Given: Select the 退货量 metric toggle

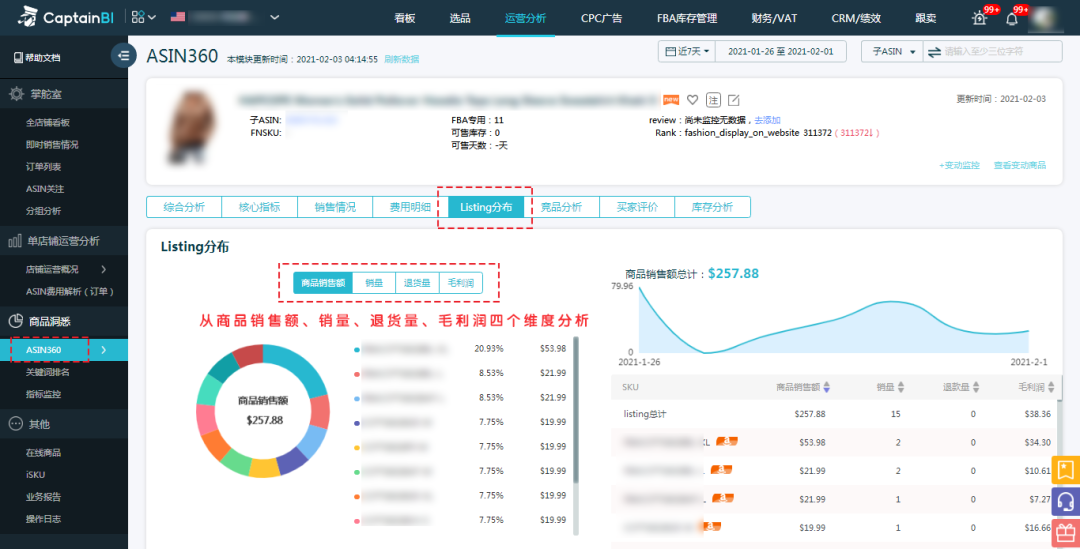Looking at the screenshot, I should (417, 283).
